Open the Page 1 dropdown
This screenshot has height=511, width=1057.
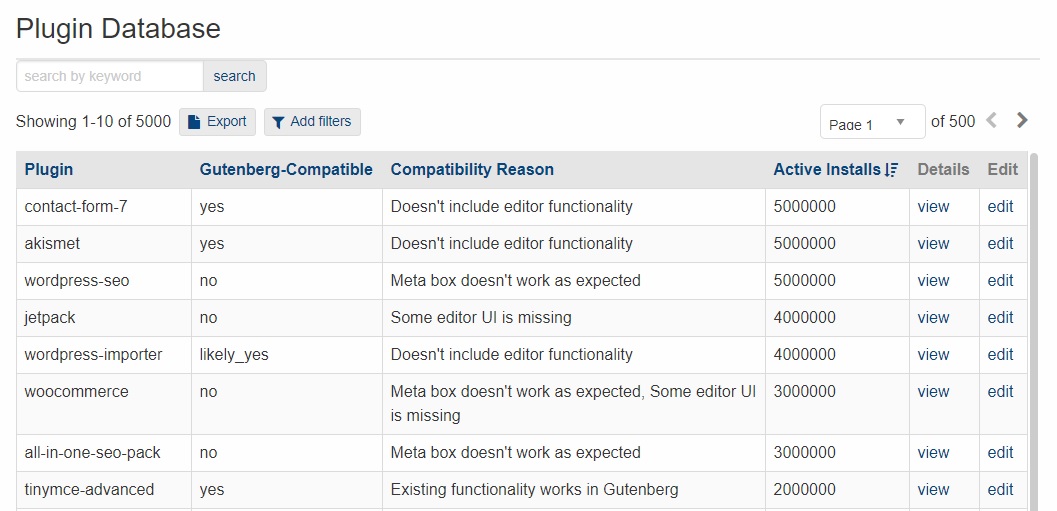coord(872,122)
